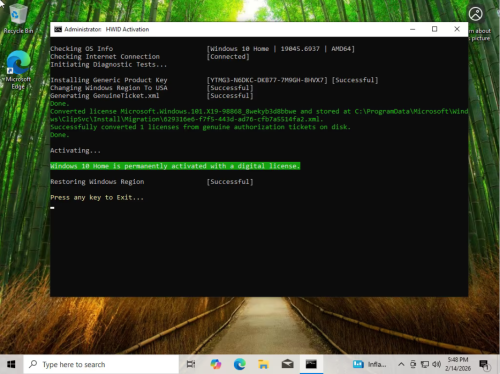500x374 pixels.
Task: Click the "[Connected]" status text
Action: pos(228,57)
